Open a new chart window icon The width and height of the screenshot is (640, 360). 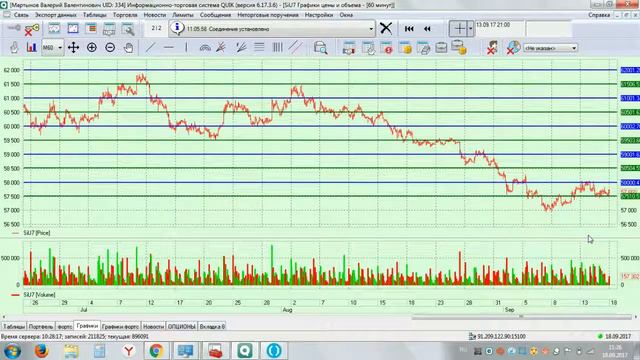pos(54,29)
